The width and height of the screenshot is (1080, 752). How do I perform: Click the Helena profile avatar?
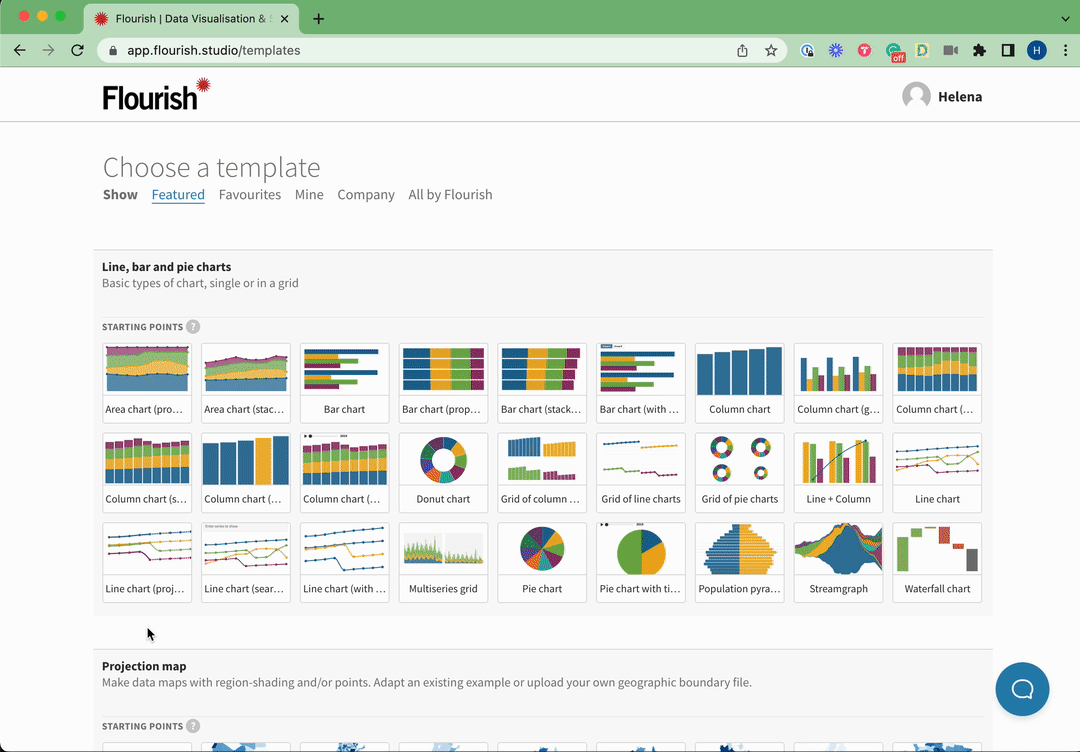point(917,95)
